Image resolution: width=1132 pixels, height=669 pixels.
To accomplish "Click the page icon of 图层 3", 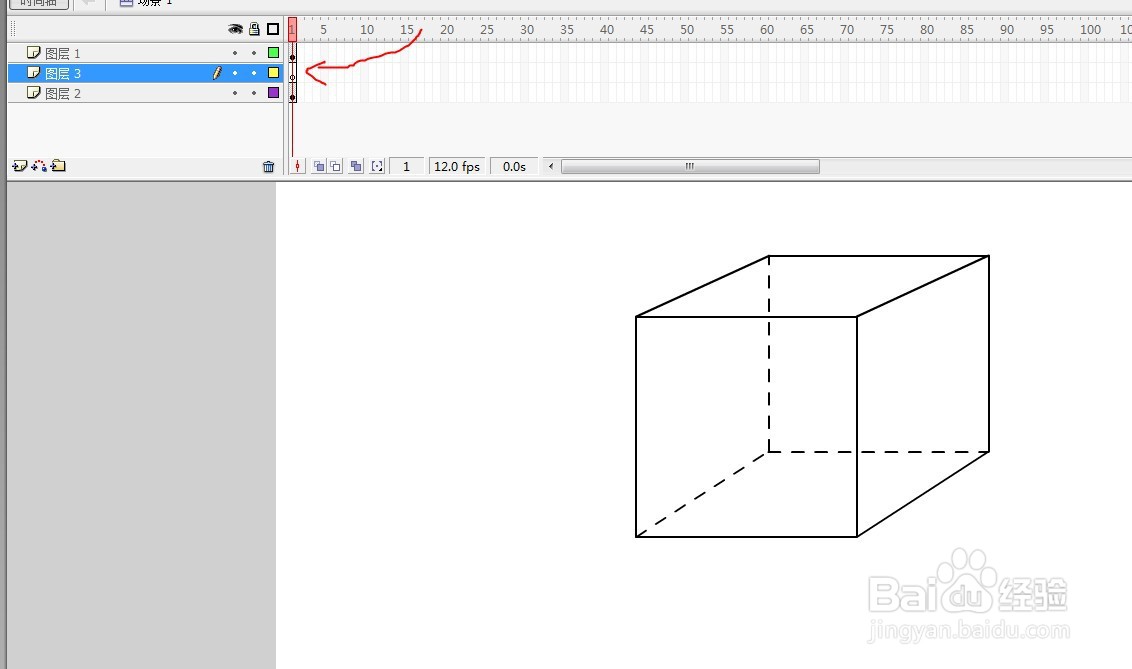I will [x=33, y=72].
